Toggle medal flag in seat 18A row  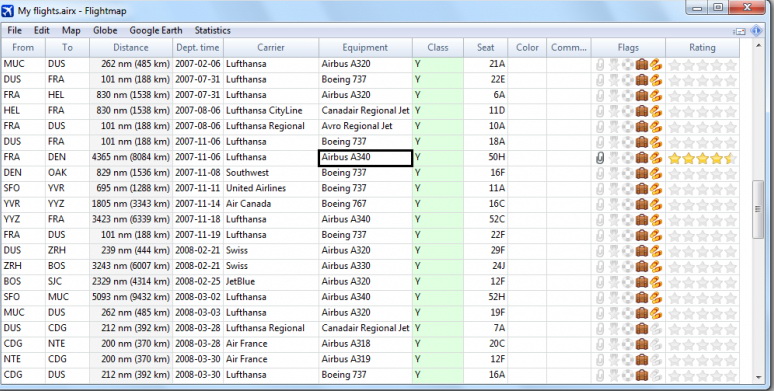[614, 143]
